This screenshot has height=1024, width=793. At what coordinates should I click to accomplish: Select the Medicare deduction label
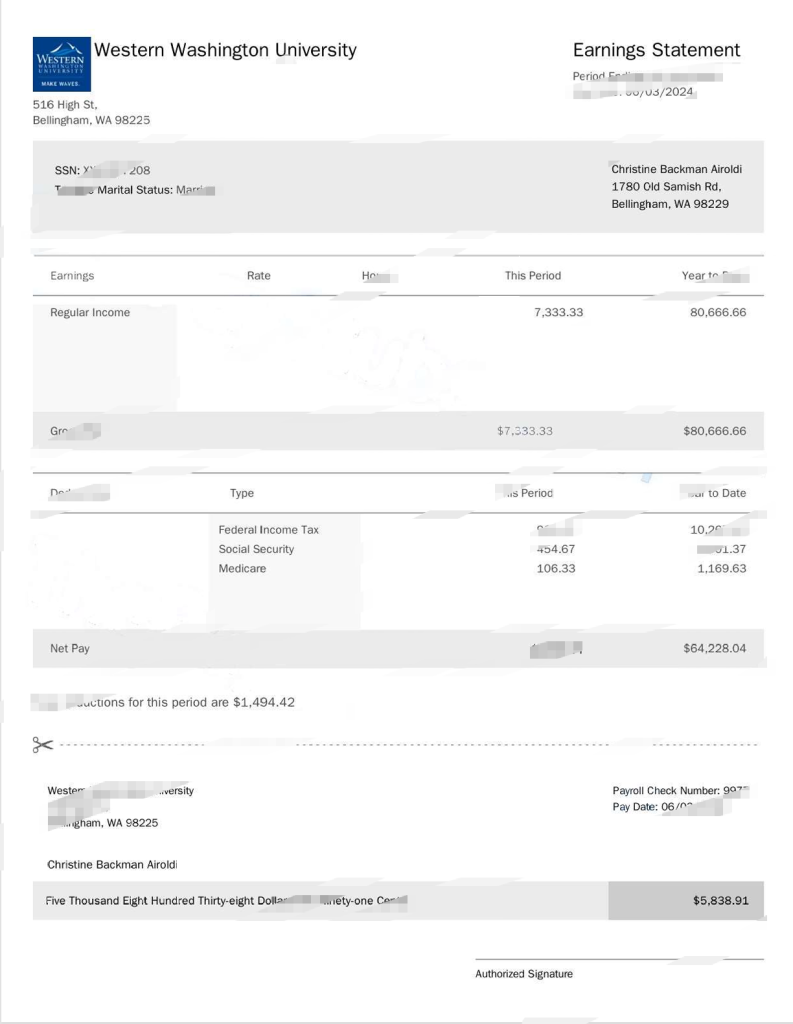click(242, 568)
